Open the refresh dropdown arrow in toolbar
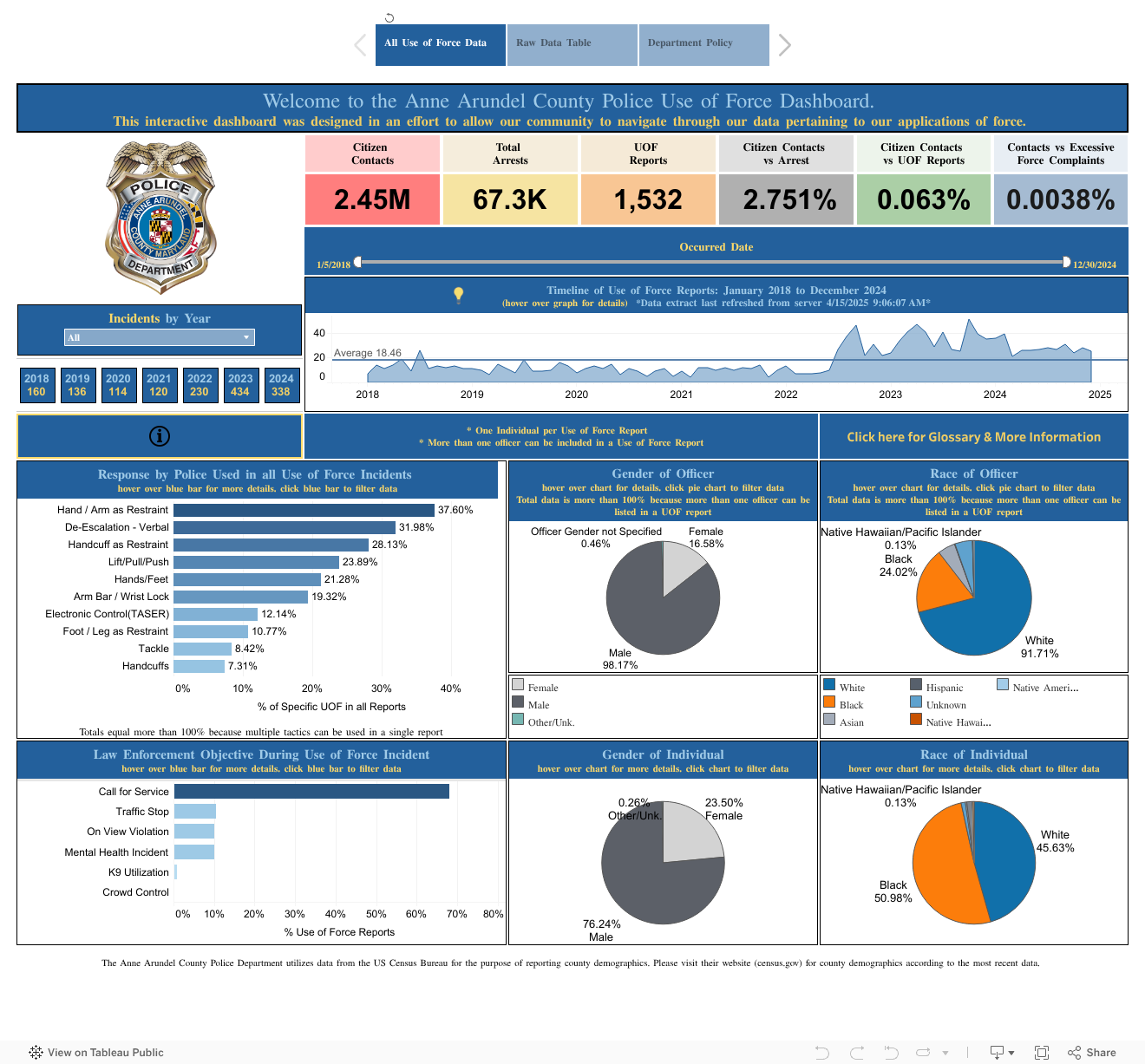1145x1064 pixels. (945, 1053)
